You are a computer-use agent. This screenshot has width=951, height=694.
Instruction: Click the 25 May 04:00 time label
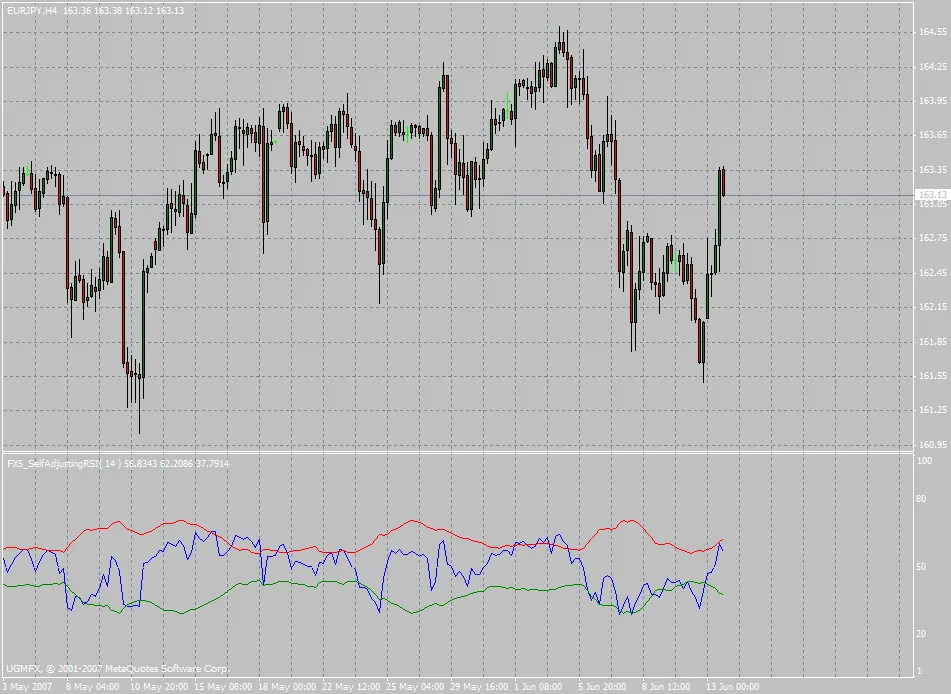(x=417, y=687)
